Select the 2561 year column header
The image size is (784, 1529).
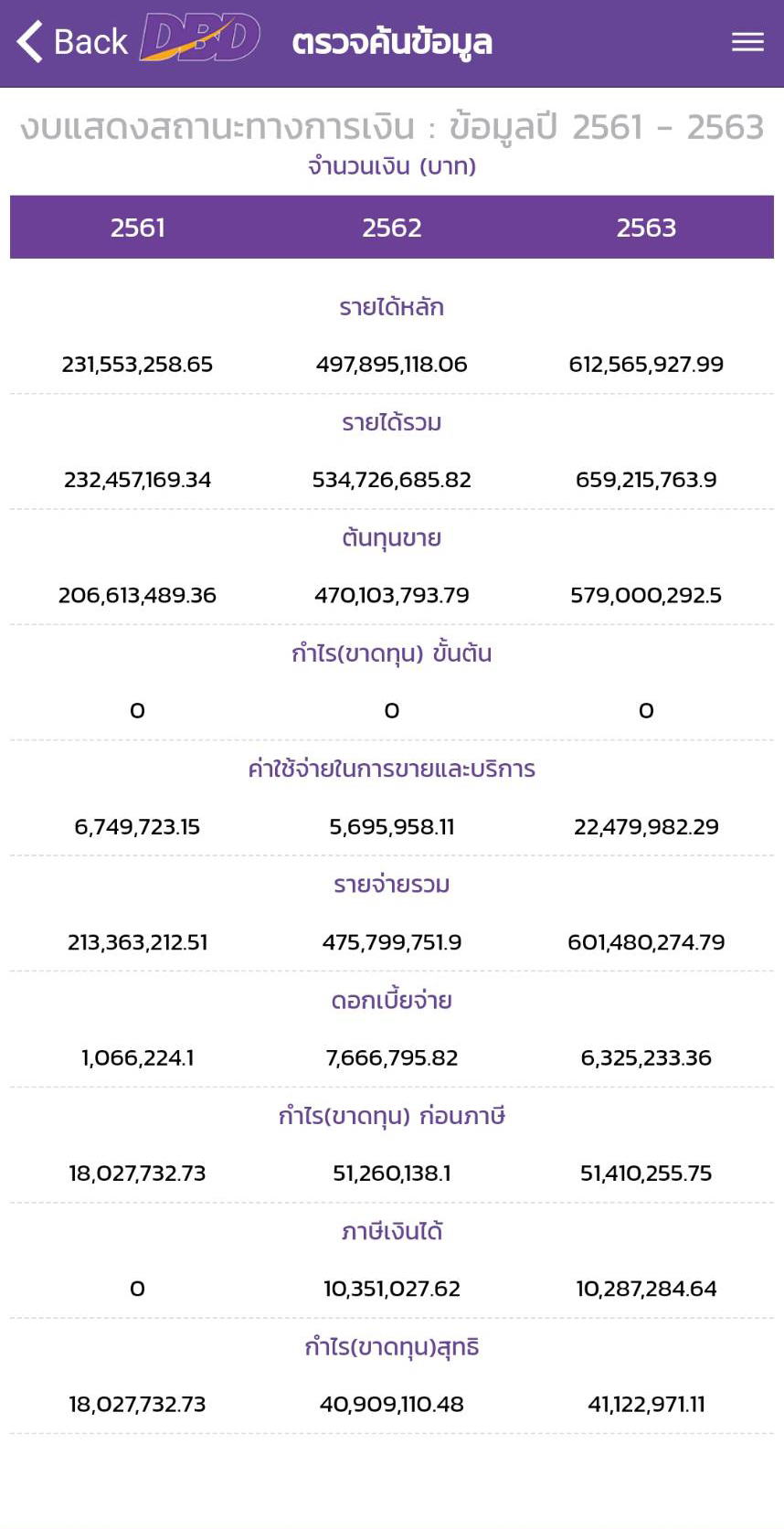click(x=137, y=228)
